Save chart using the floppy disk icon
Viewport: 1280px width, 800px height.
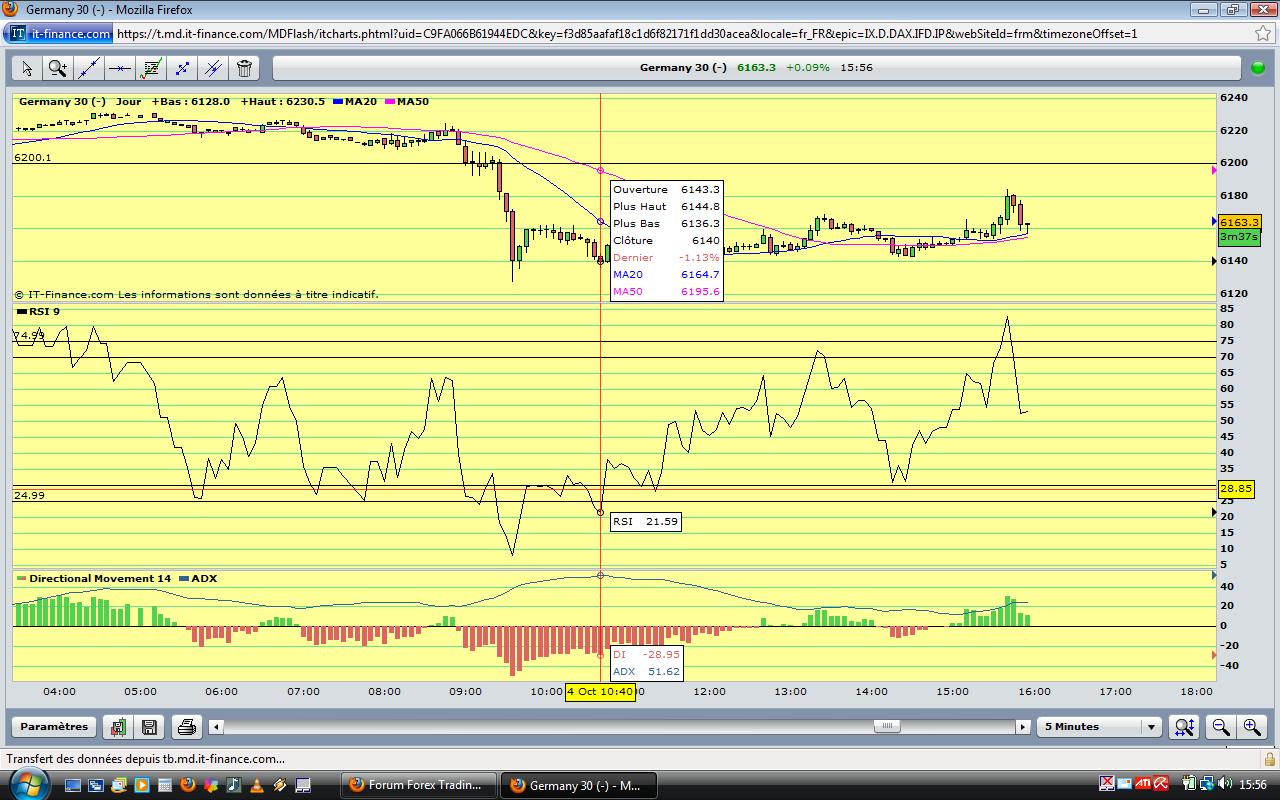tap(149, 727)
